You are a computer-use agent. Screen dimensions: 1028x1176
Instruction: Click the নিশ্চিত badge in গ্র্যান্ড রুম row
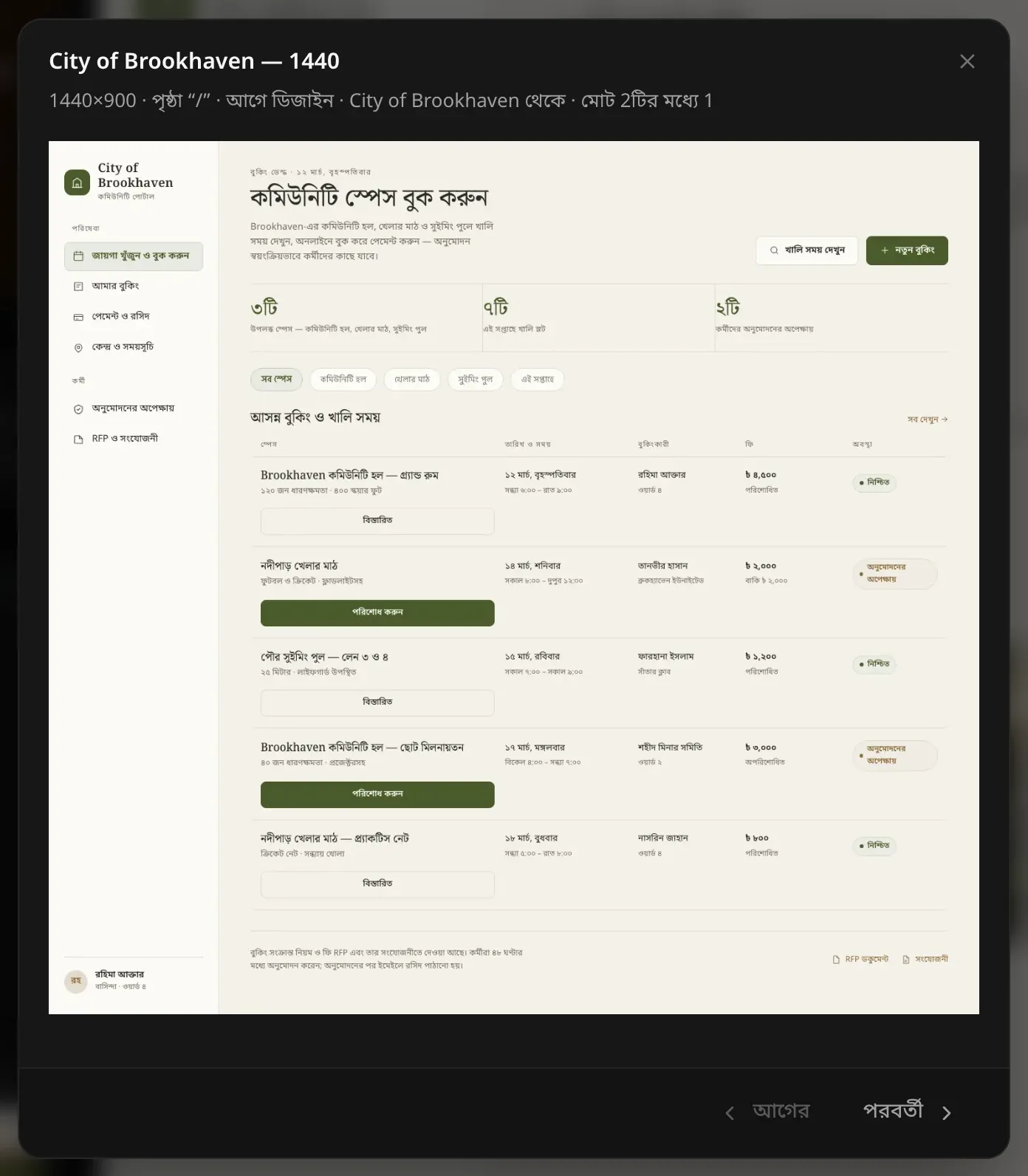click(874, 483)
